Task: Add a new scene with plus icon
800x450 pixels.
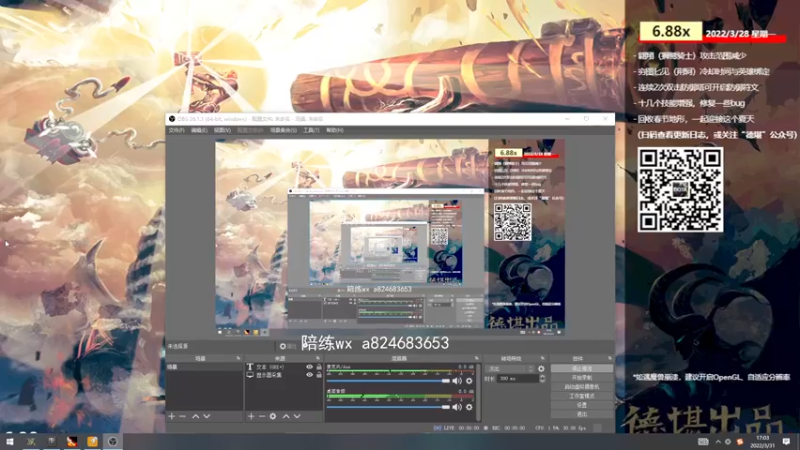Action: [171, 416]
